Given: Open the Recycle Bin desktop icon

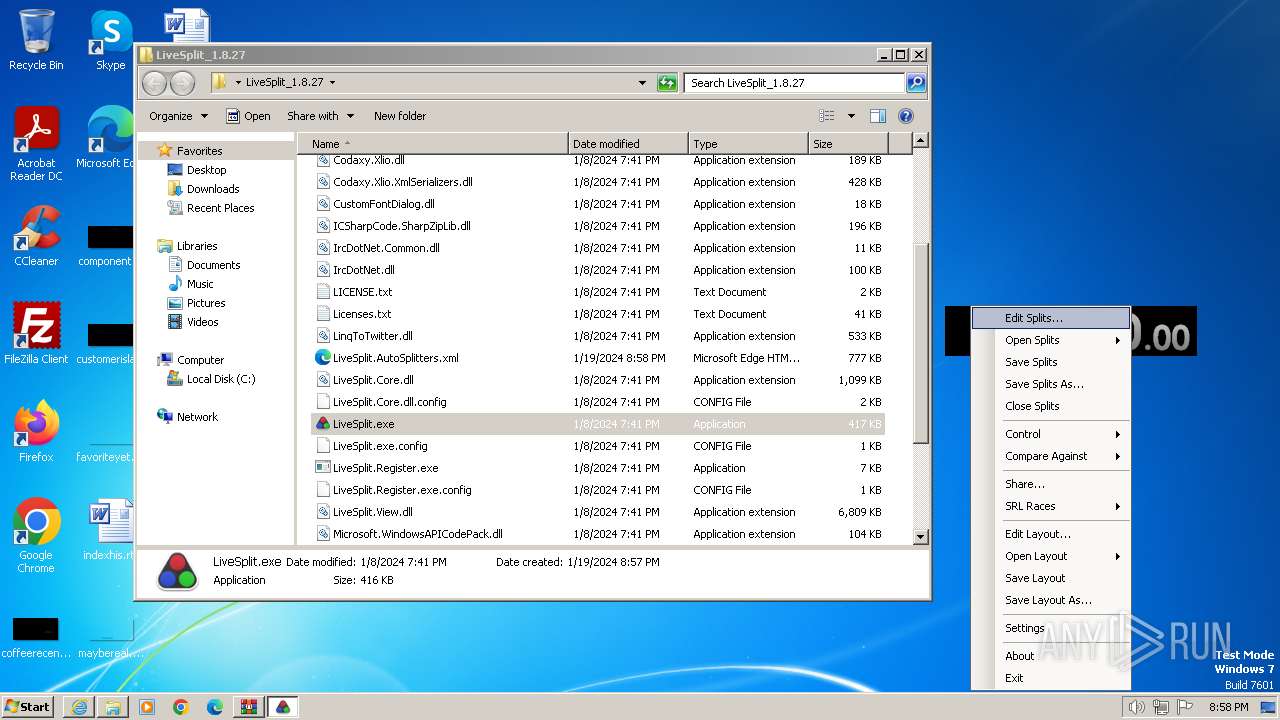Looking at the screenshot, I should pos(36,40).
